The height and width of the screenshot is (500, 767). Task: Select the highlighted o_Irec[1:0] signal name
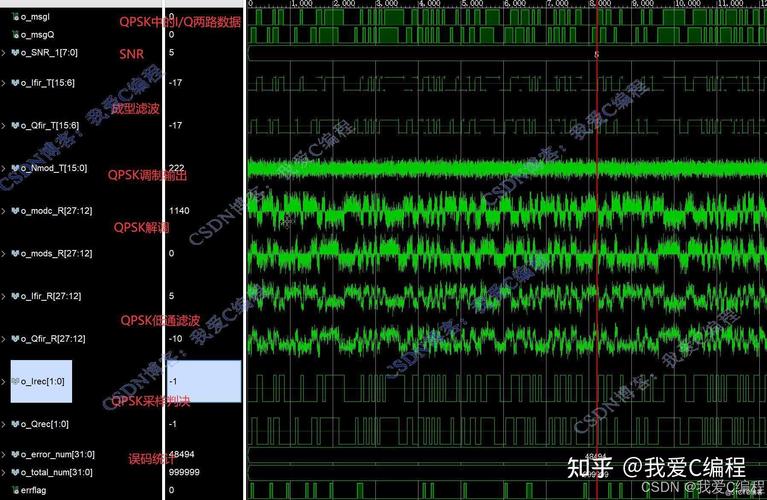pyautogui.click(x=43, y=381)
